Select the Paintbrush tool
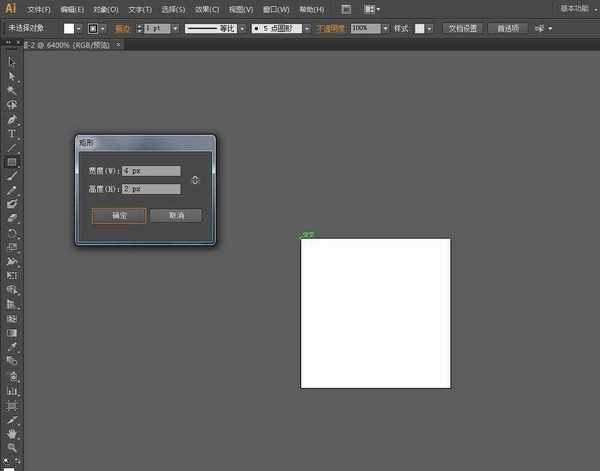Image resolution: width=600 pixels, height=471 pixels. [x=12, y=175]
